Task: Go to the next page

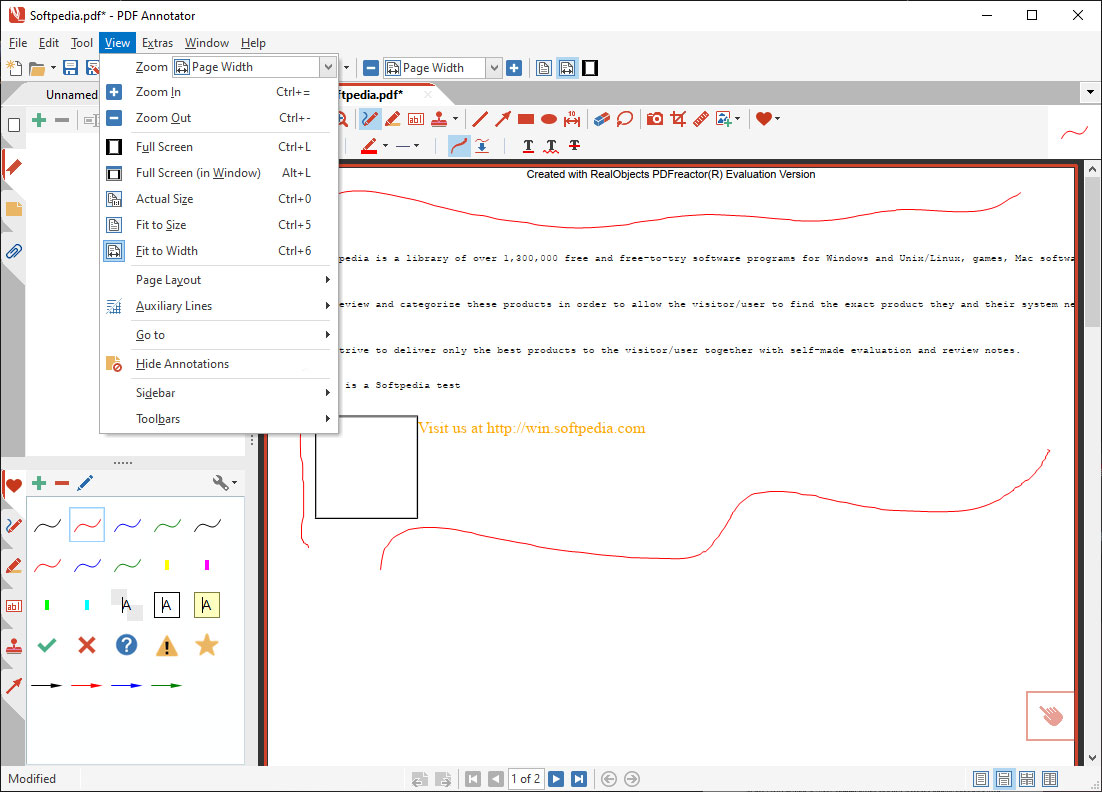Action: click(556, 779)
